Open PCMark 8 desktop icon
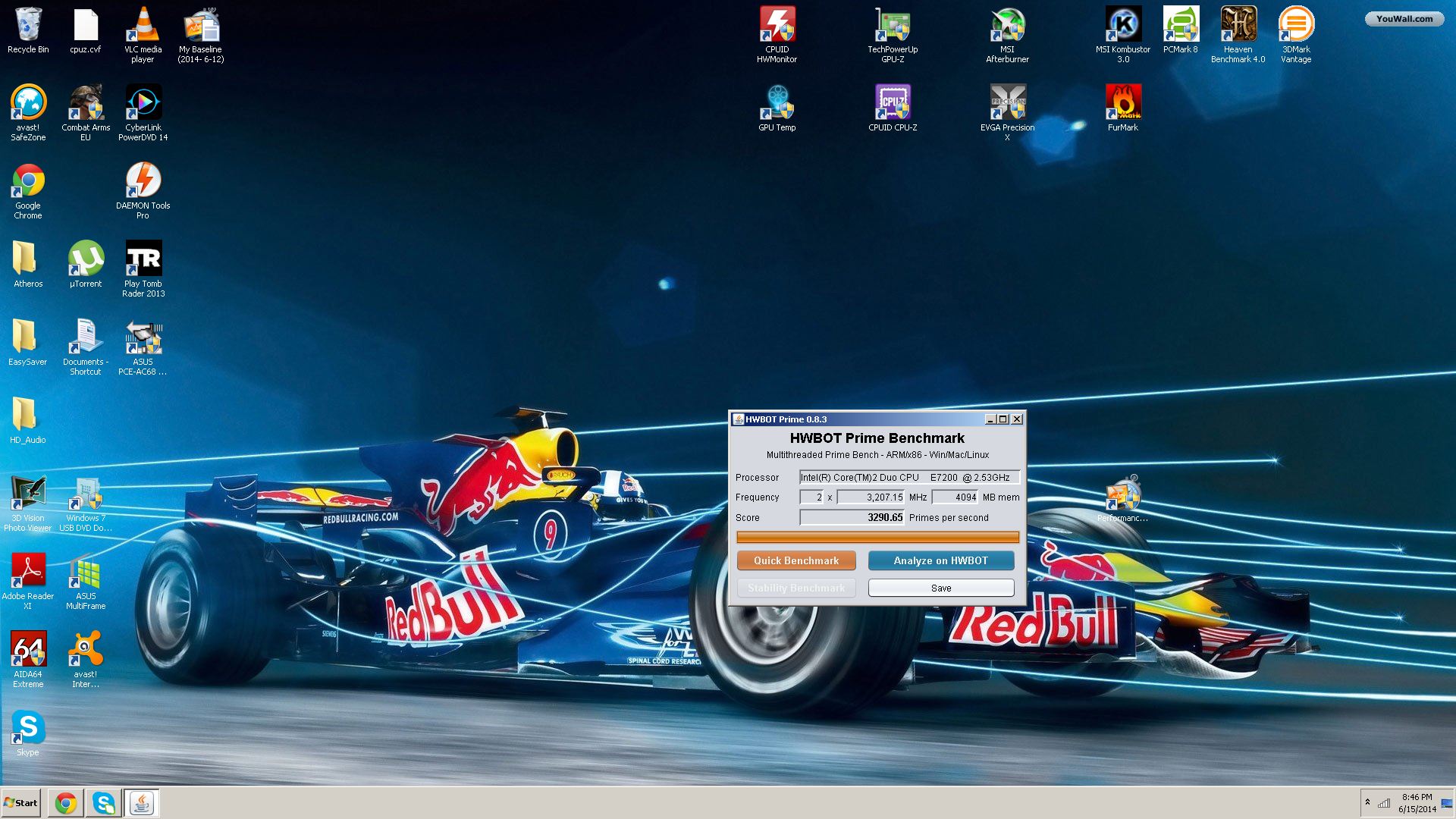The image size is (1456, 819). tap(1181, 30)
